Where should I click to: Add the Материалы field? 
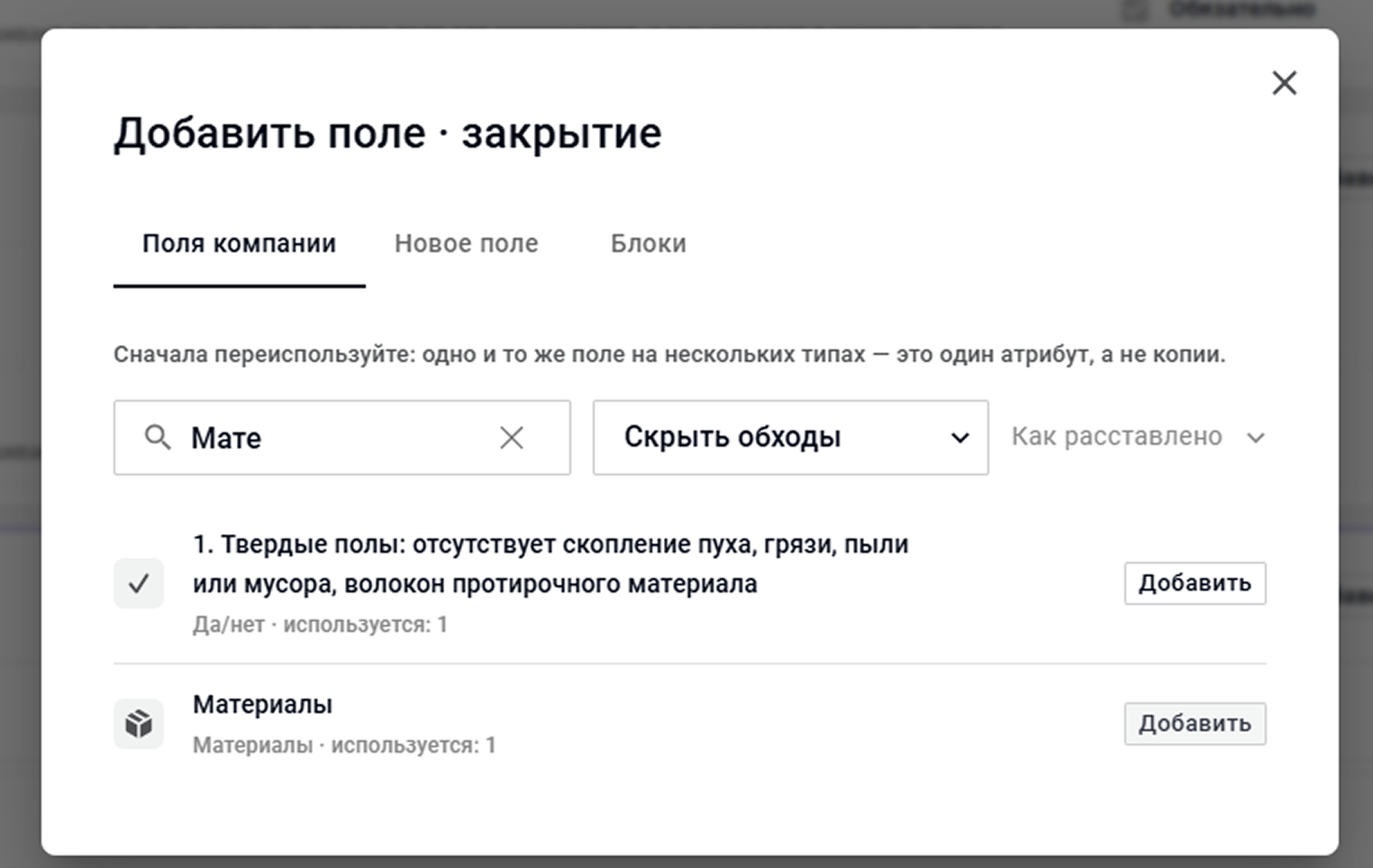click(1195, 724)
